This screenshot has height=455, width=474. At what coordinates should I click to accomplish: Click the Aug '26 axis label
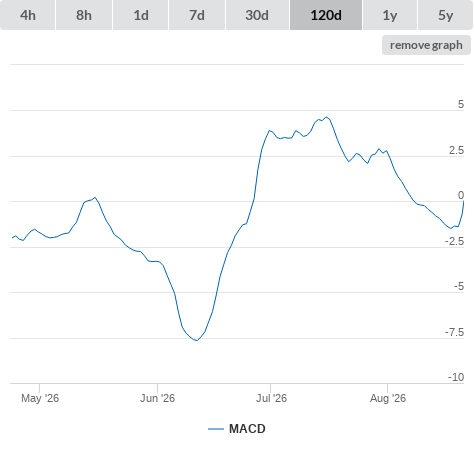[388, 398]
